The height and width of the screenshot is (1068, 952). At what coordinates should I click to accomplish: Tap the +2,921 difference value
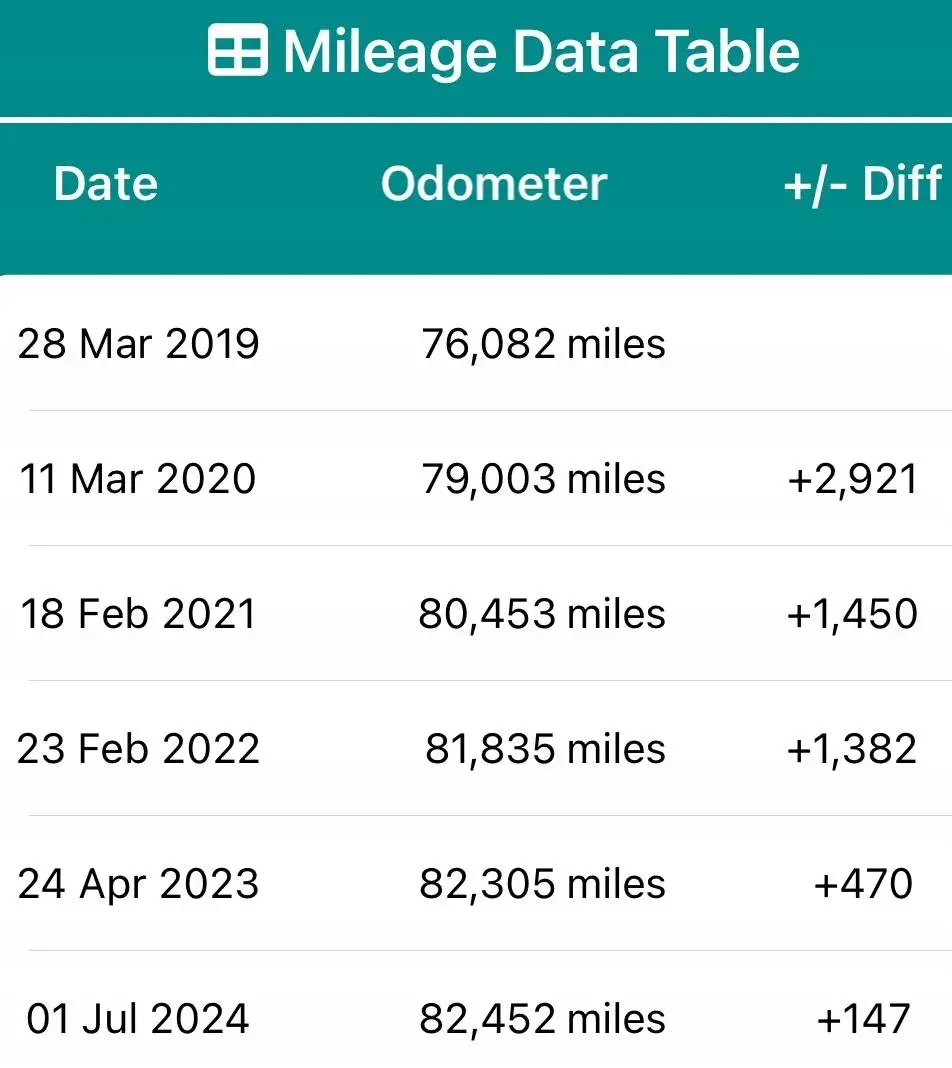click(852, 479)
